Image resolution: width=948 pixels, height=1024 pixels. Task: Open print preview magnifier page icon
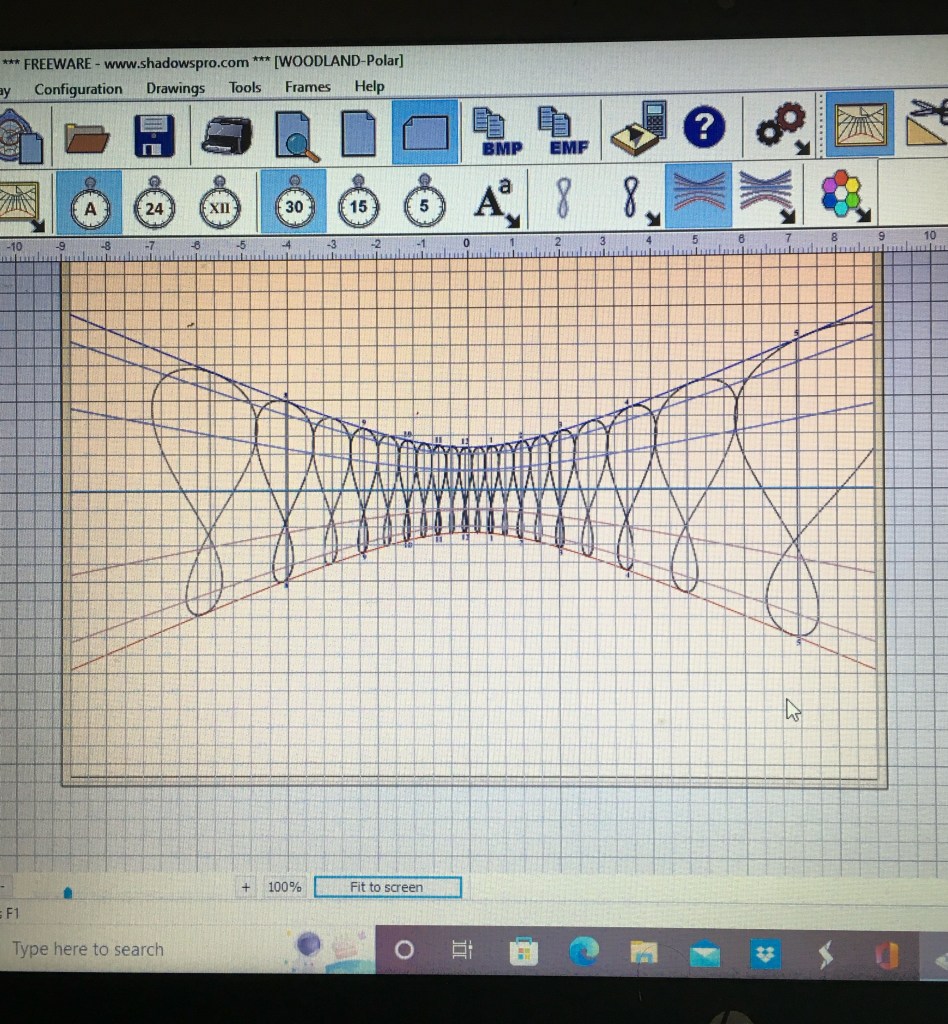(x=297, y=134)
